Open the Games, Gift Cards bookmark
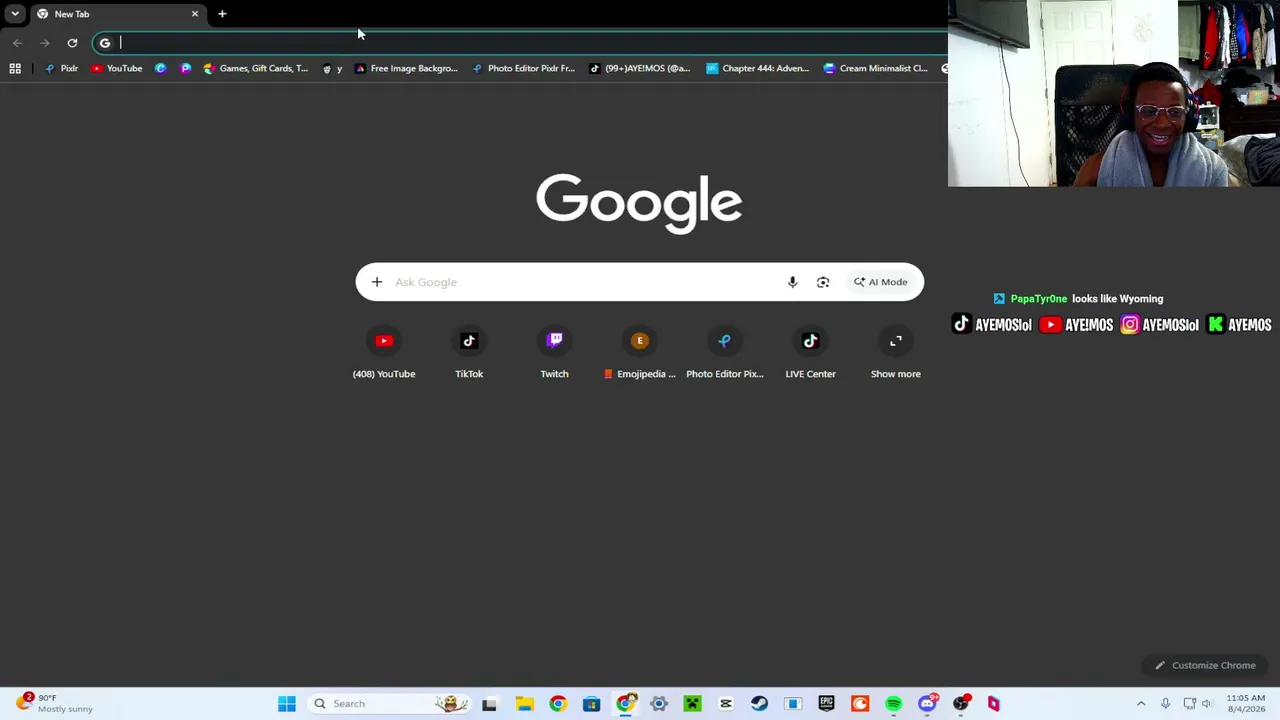Screen dimensions: 1280x720 (x=256, y=68)
